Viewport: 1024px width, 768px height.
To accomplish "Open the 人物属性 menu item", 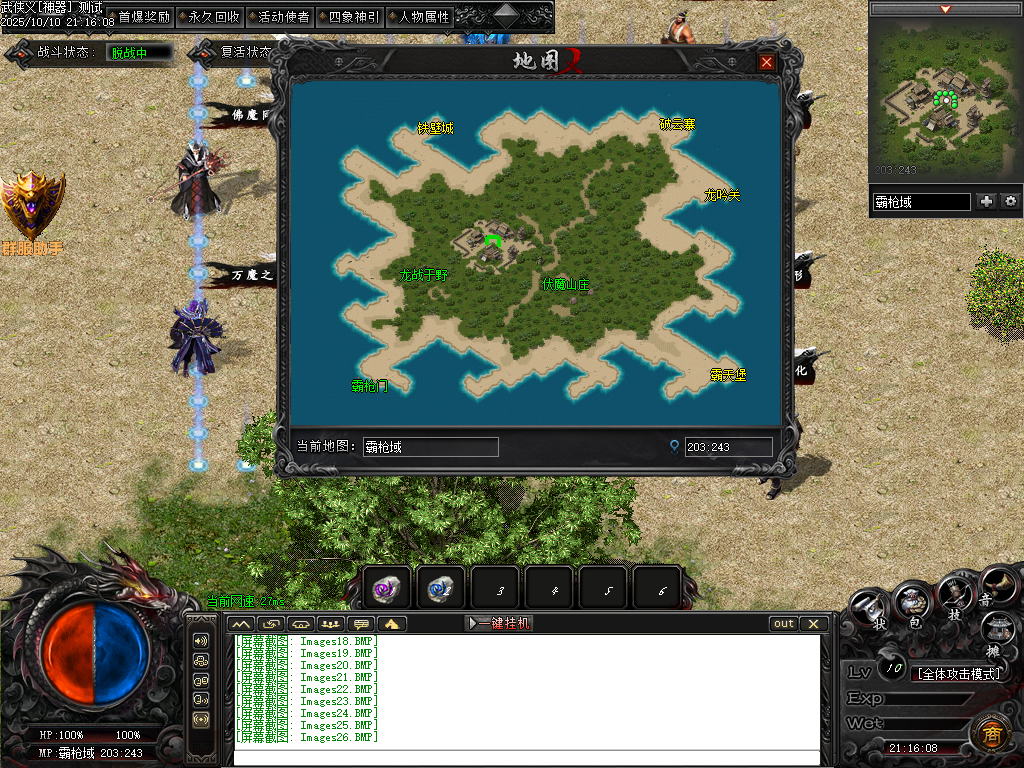I will coord(424,17).
